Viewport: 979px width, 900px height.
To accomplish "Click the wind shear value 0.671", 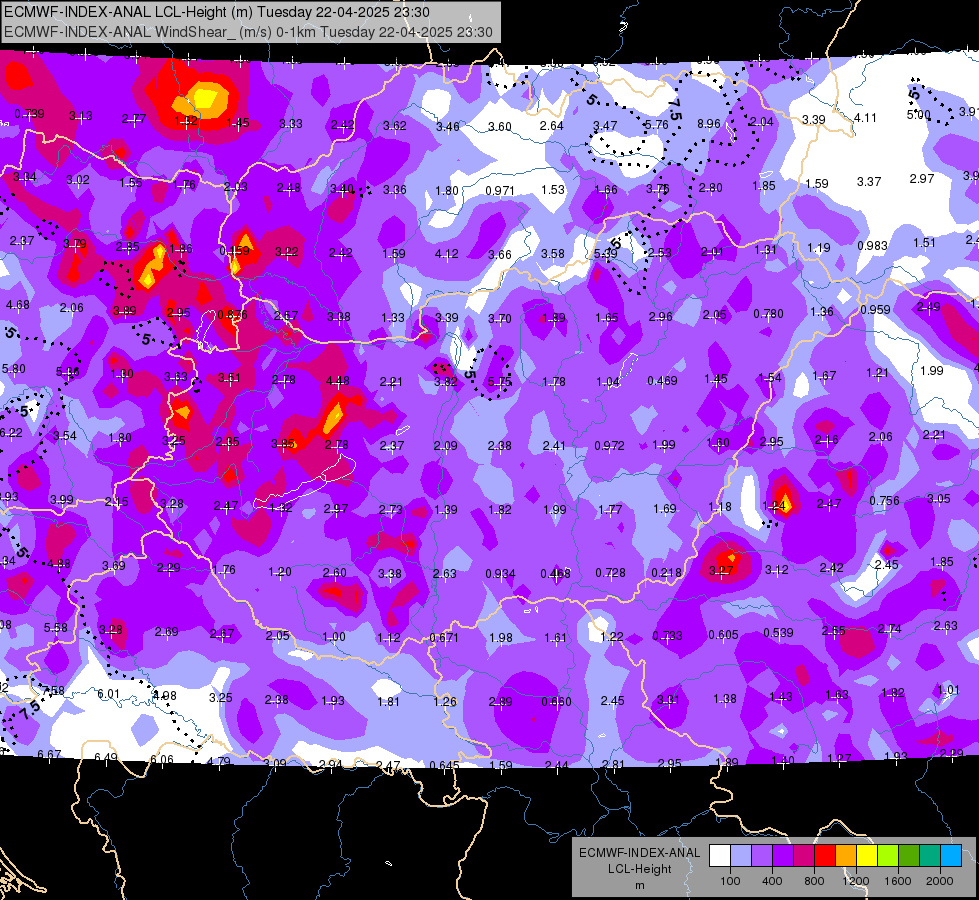I will (x=444, y=638).
